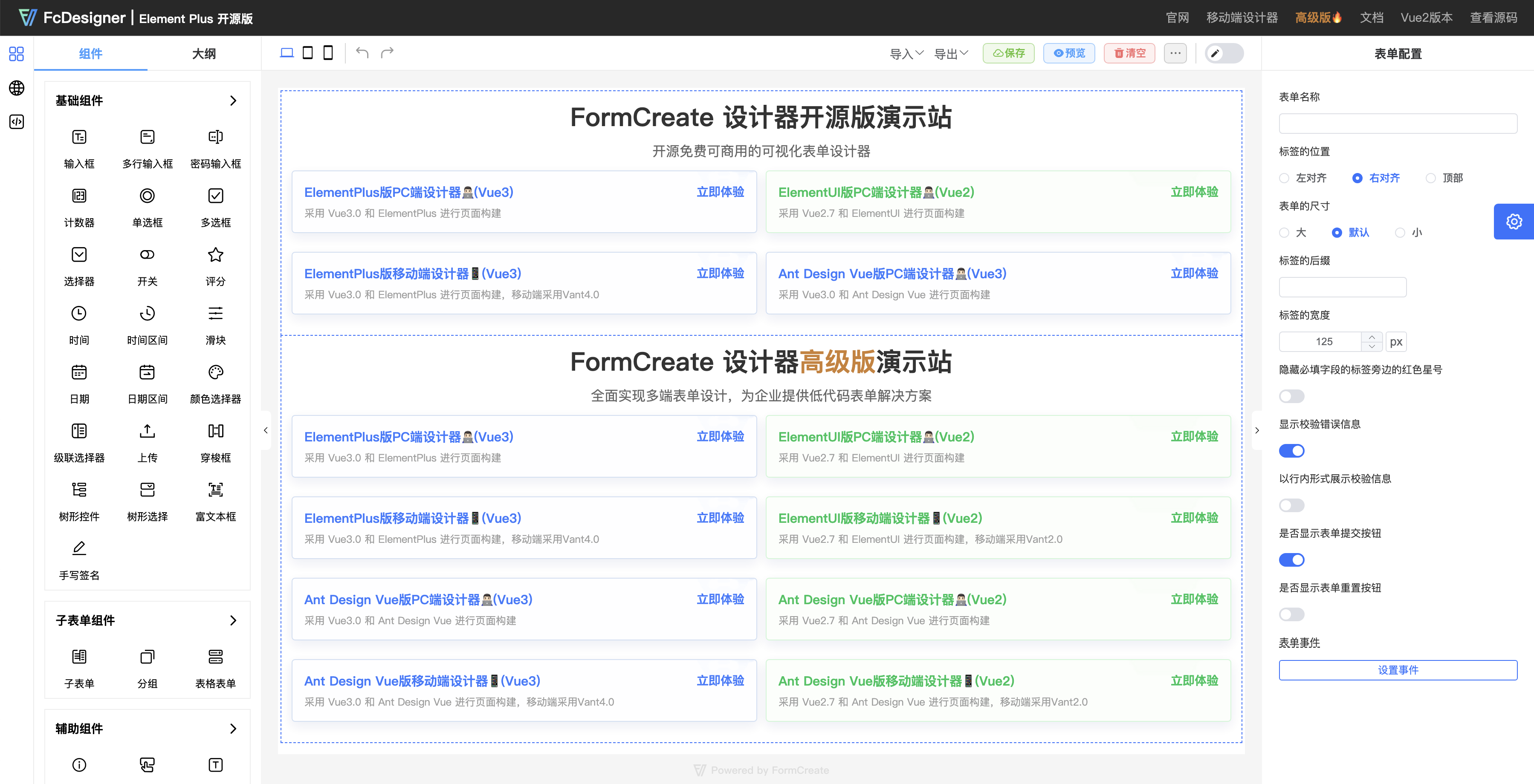
Task: Open the blue settings gear panel
Action: 1514,222
